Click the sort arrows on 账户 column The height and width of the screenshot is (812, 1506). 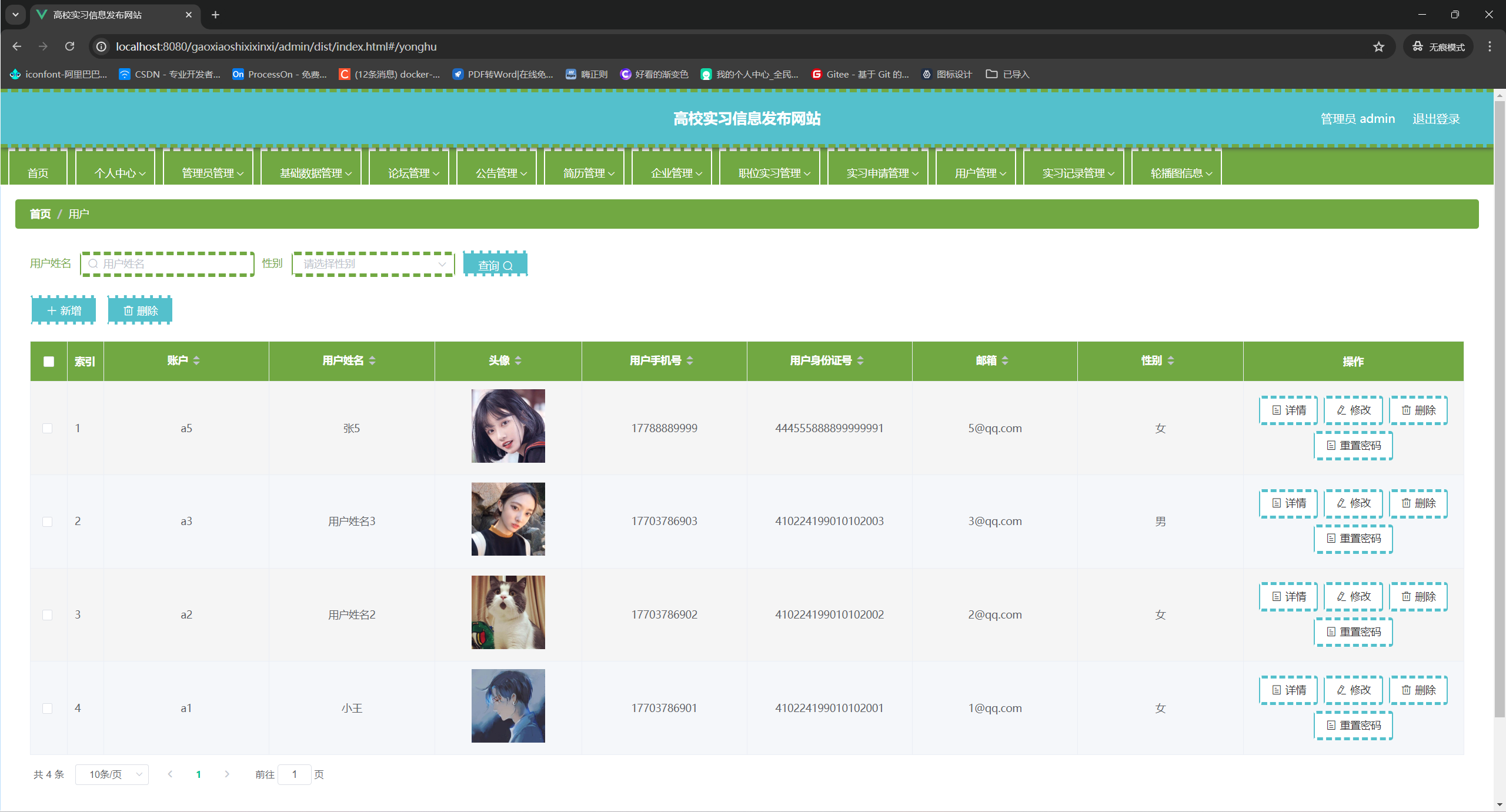pyautogui.click(x=196, y=360)
